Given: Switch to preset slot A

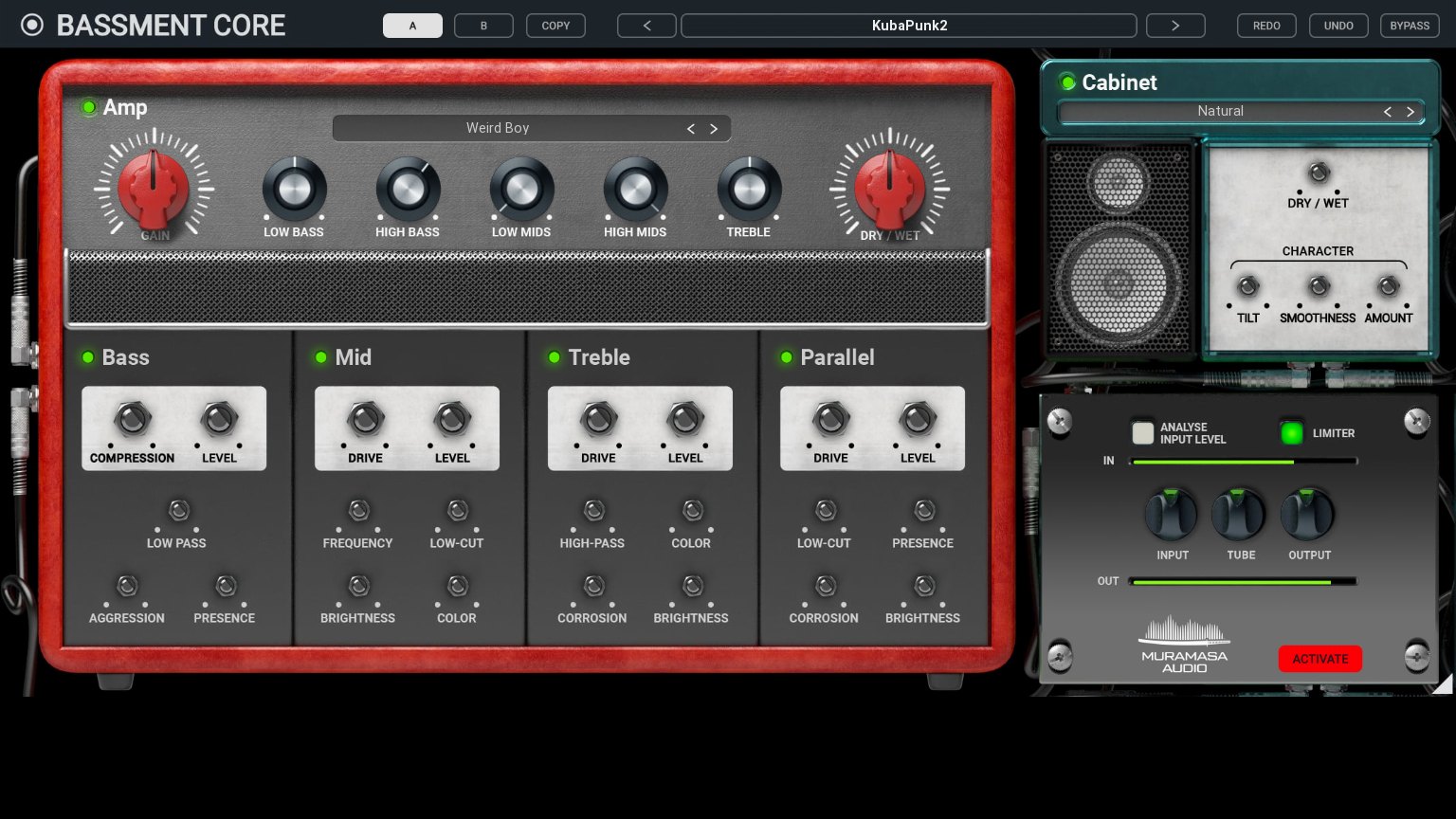Looking at the screenshot, I should [x=412, y=26].
